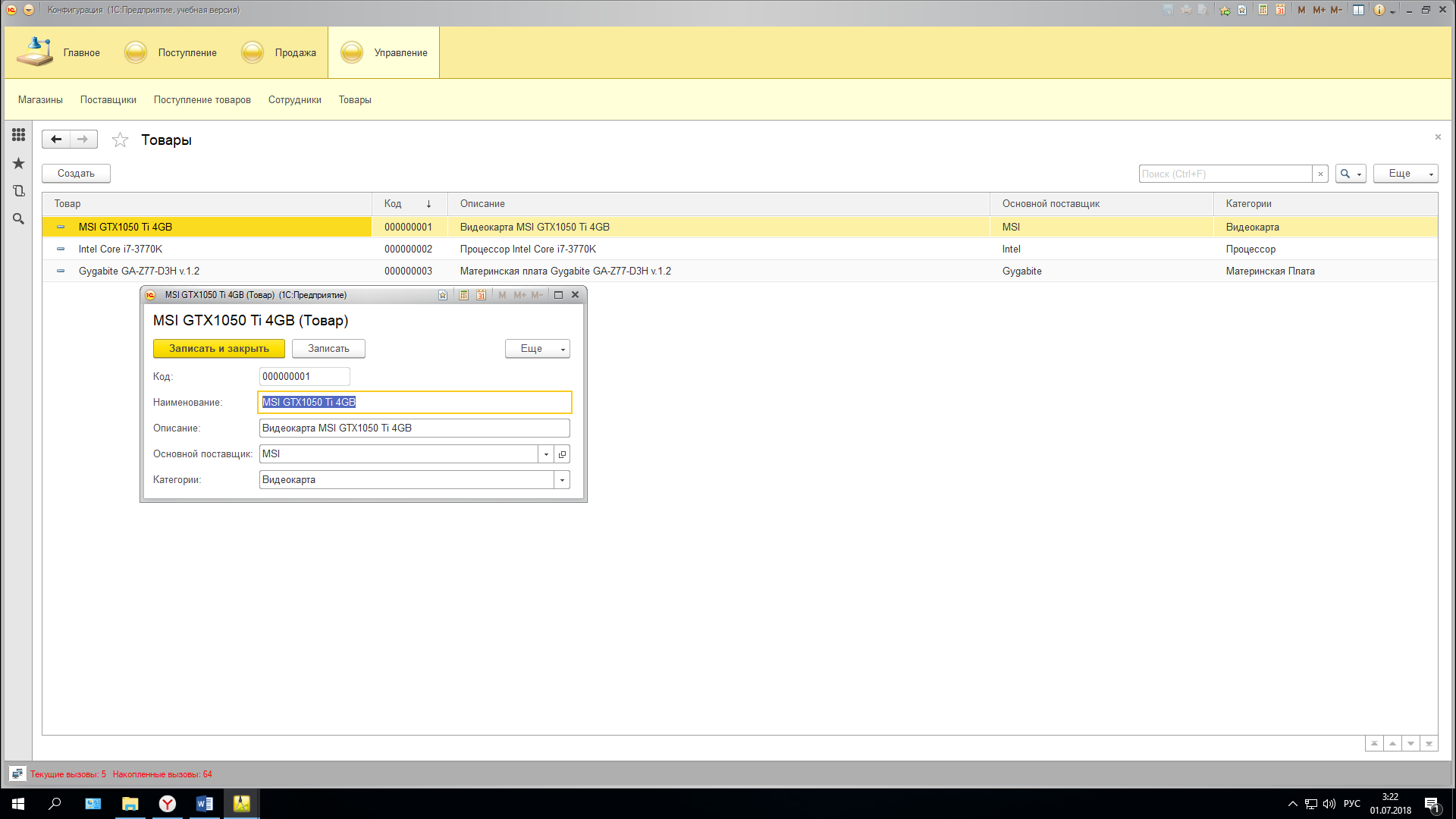The width and height of the screenshot is (1456, 819).
Task: Open the link-to-favorites document star icon
Action: point(1242,10)
